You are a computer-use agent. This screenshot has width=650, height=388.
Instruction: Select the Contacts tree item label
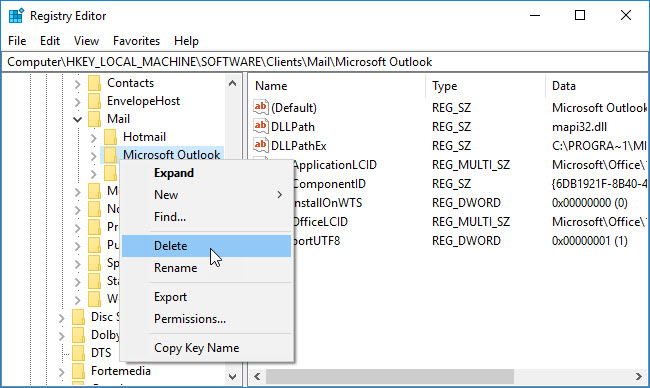[x=131, y=83]
